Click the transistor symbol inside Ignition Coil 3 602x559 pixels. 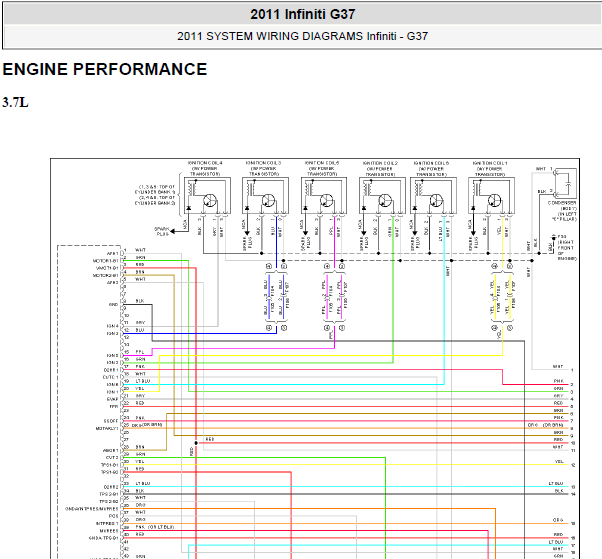268,200
